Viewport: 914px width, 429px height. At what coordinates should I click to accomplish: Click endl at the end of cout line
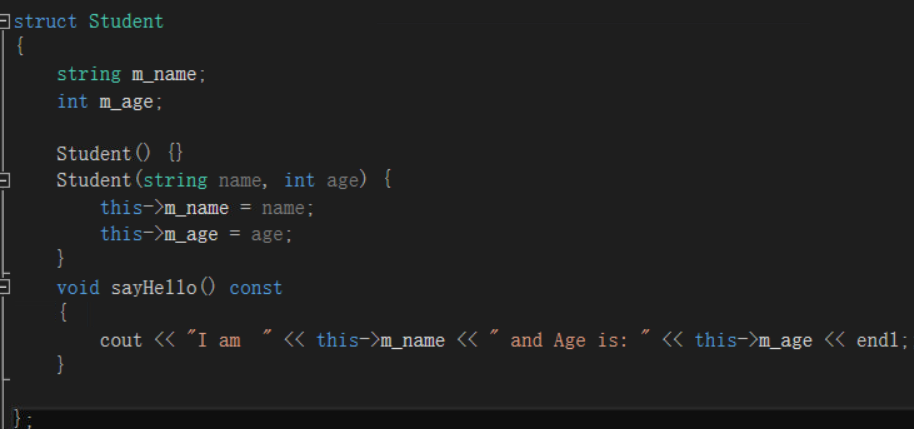tap(878, 340)
